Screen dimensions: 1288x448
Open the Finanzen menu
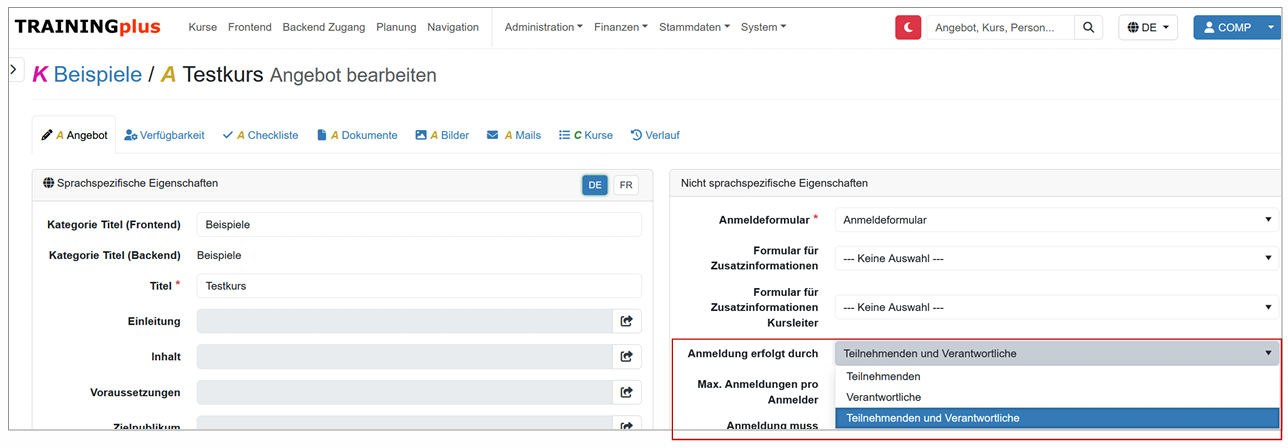pyautogui.click(x=620, y=27)
